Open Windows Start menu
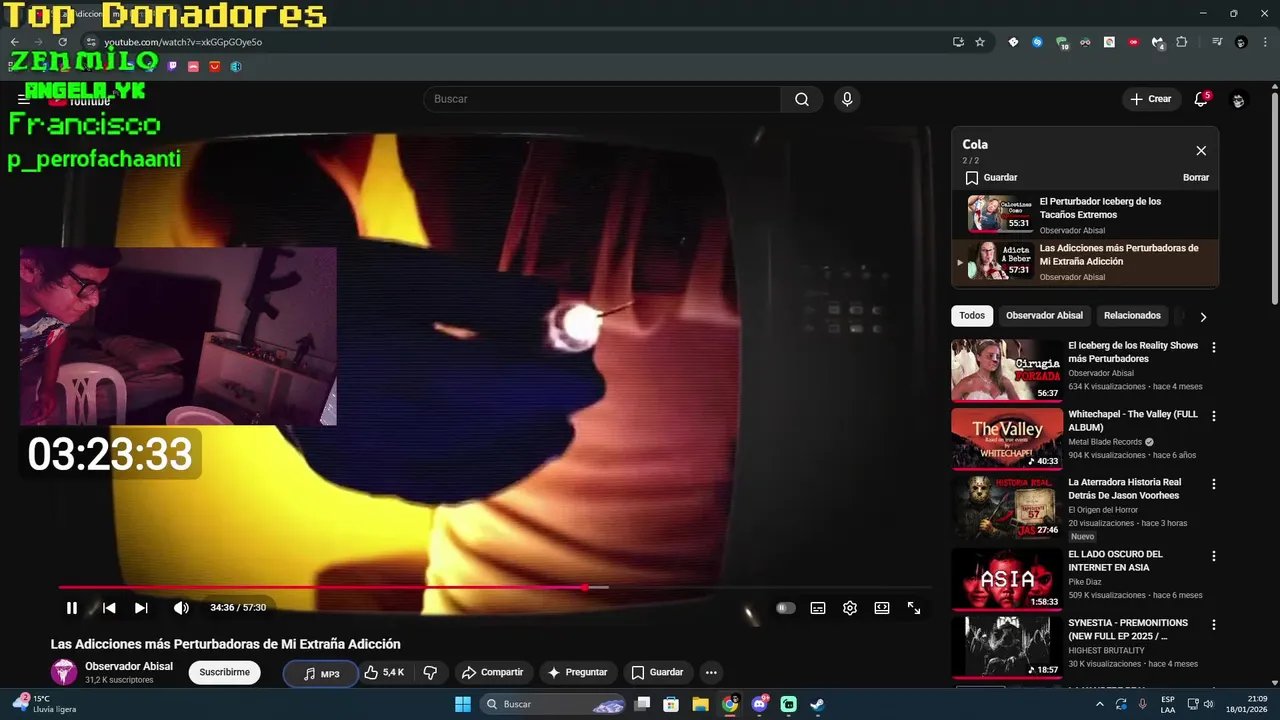The height and width of the screenshot is (720, 1280). pyautogui.click(x=463, y=704)
